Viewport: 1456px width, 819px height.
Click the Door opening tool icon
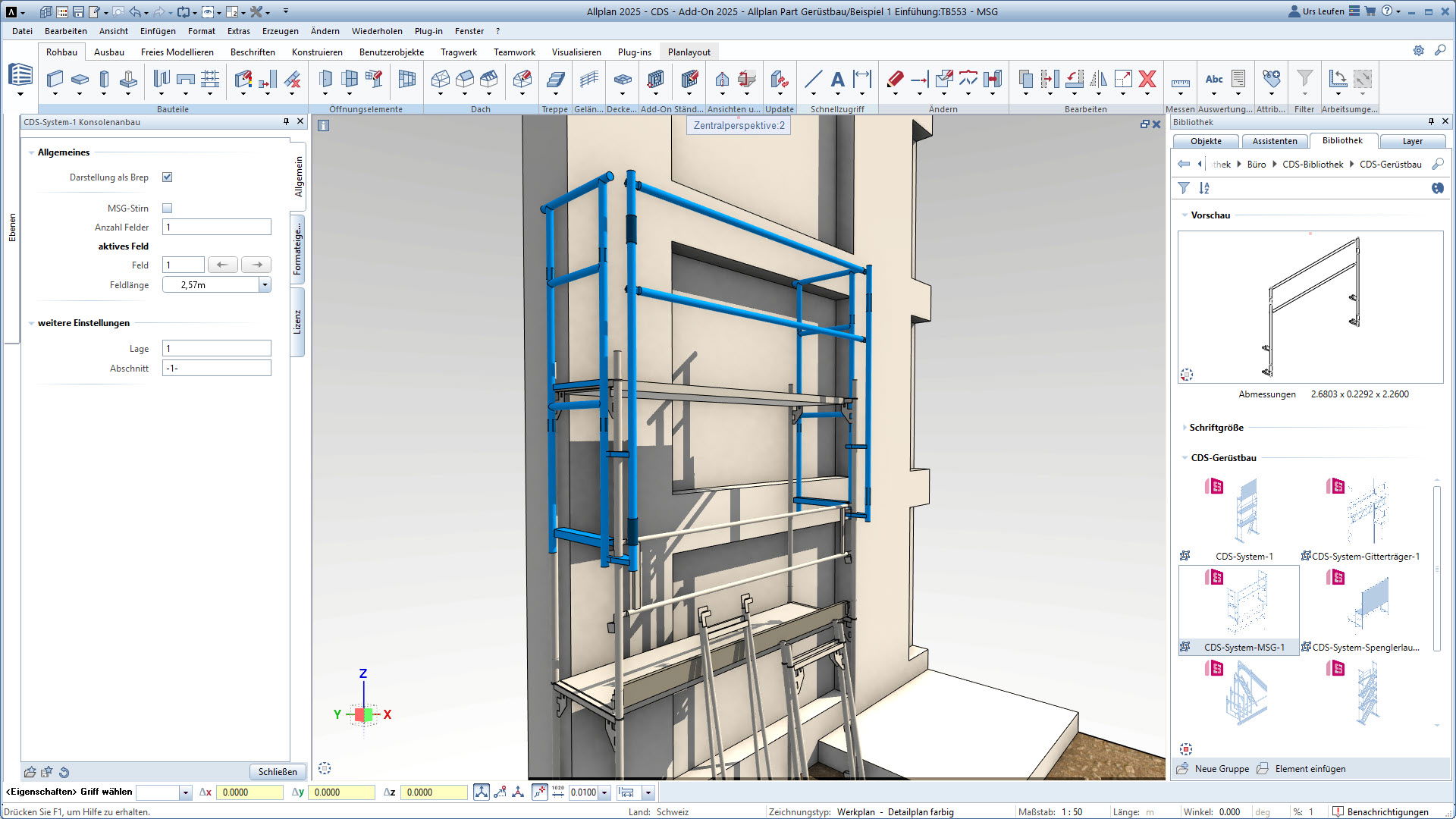[x=325, y=79]
